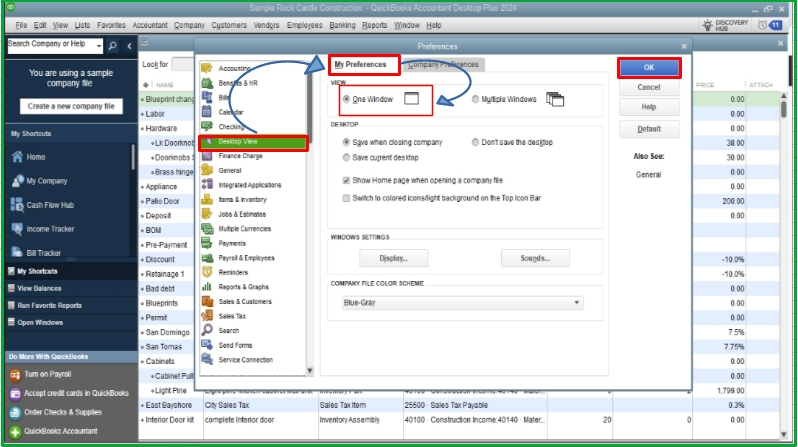Choose Save current desktop option
Image resolution: width=798 pixels, height=447 pixels.
coord(347,158)
